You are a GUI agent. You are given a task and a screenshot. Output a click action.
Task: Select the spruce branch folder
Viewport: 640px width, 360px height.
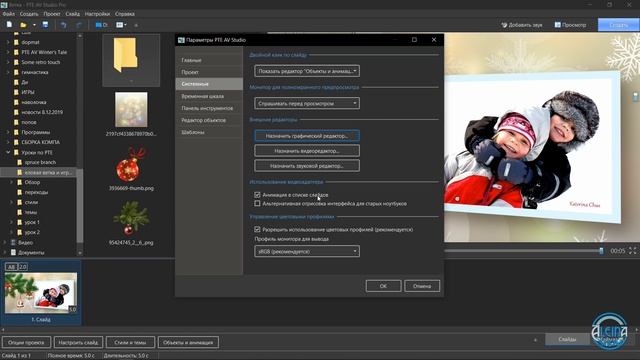tap(40, 162)
